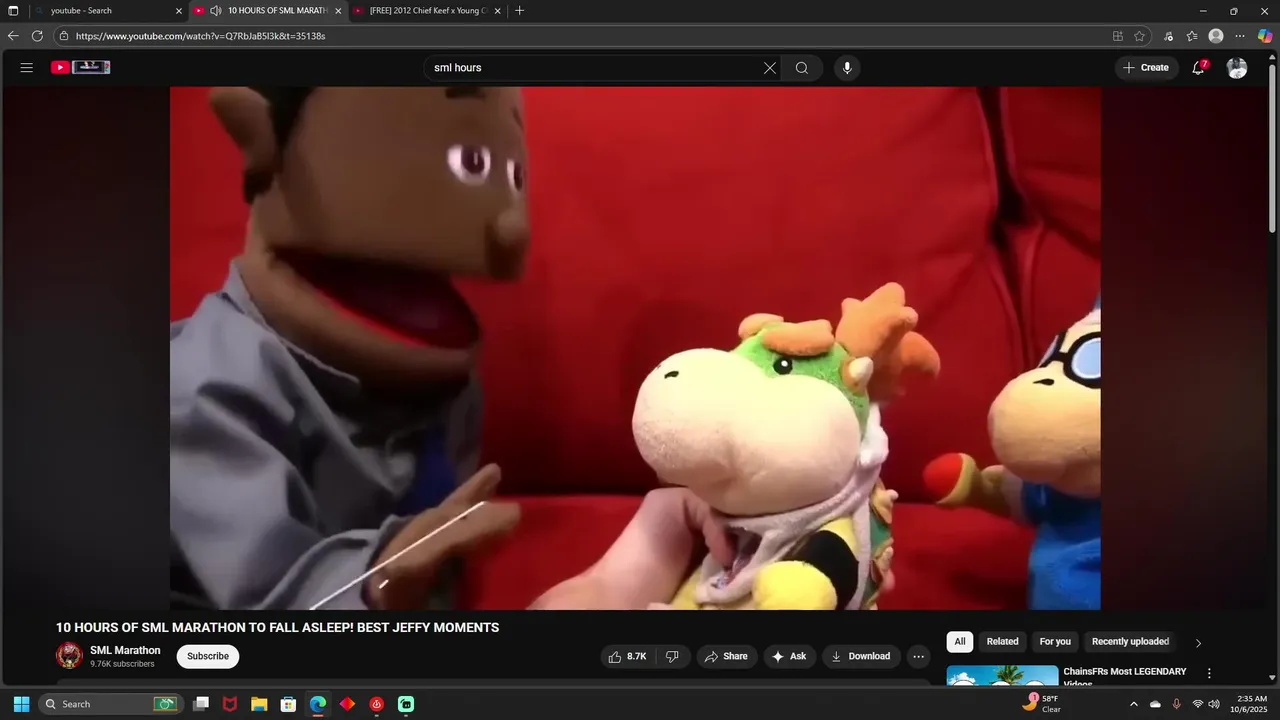Go back in the browser
Screen dimensions: 1280x720
13,36
